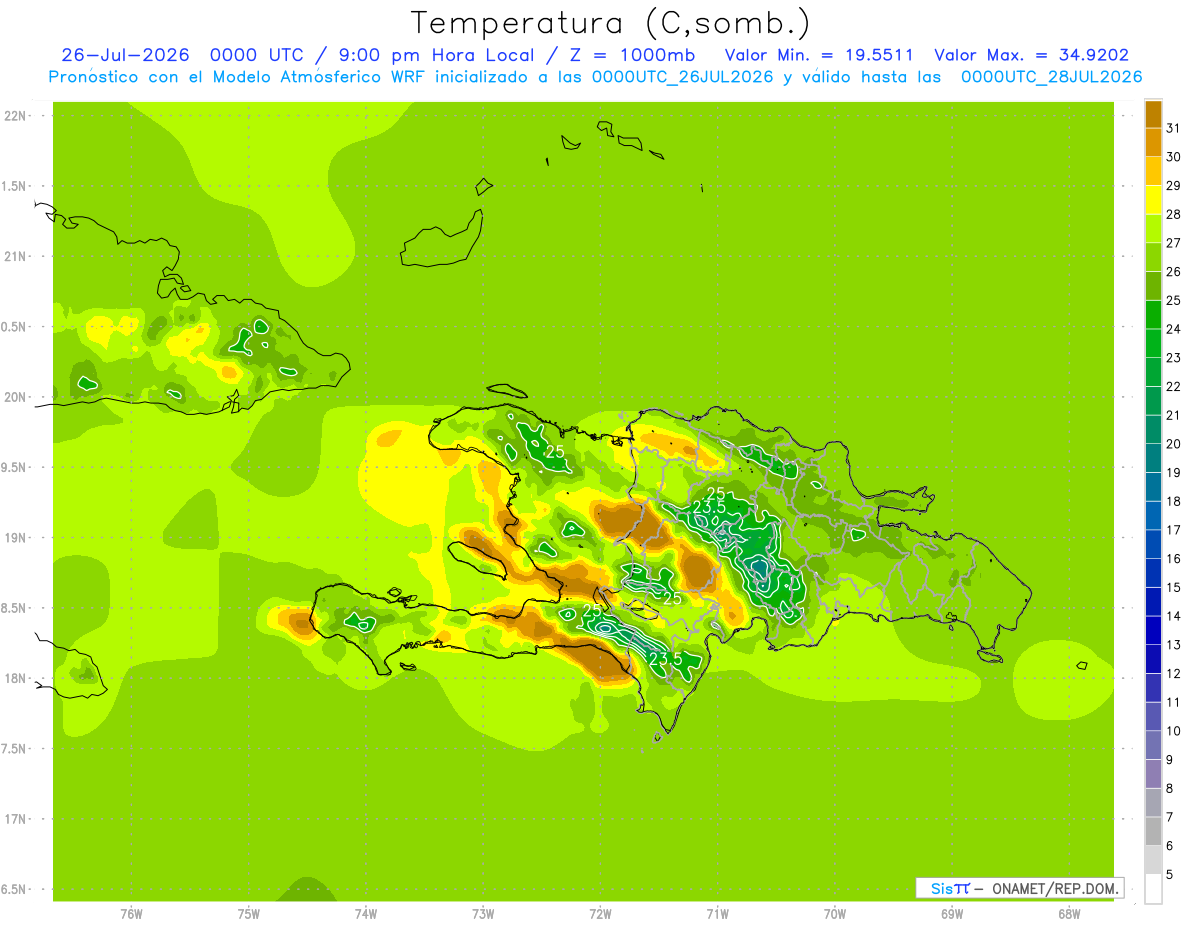This screenshot has height=927, width=1200.
Task: Click the "23.5" contour label near Haiti's southern border
Action: pyautogui.click(x=666, y=659)
